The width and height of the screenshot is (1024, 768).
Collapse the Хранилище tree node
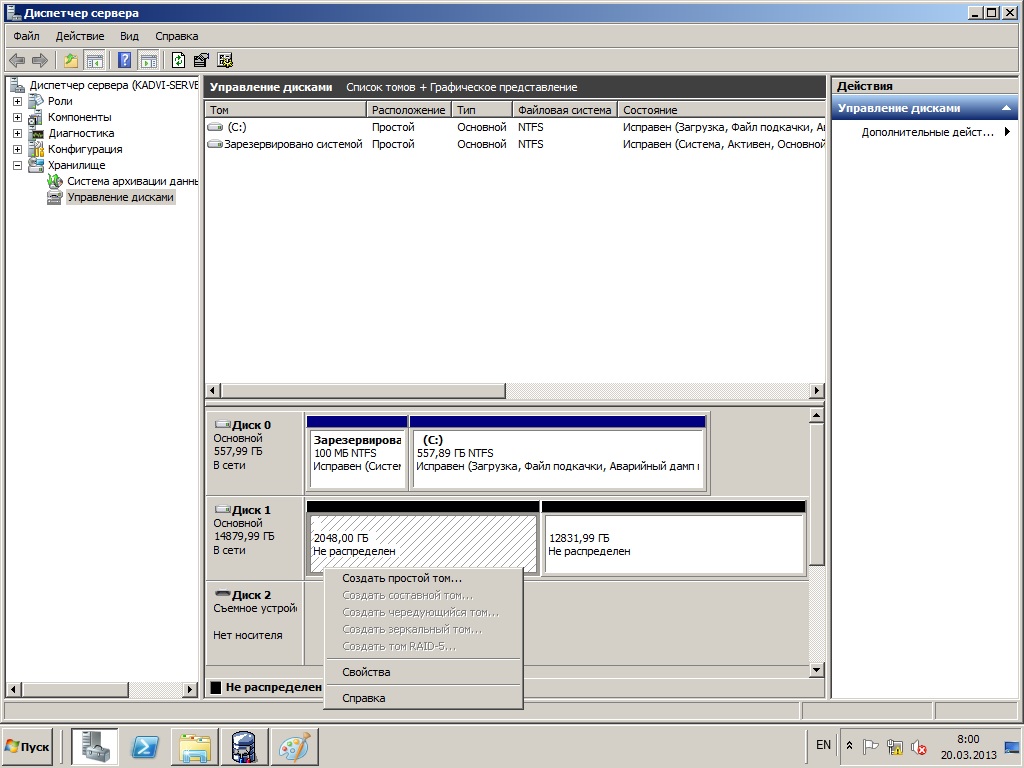coord(18,165)
